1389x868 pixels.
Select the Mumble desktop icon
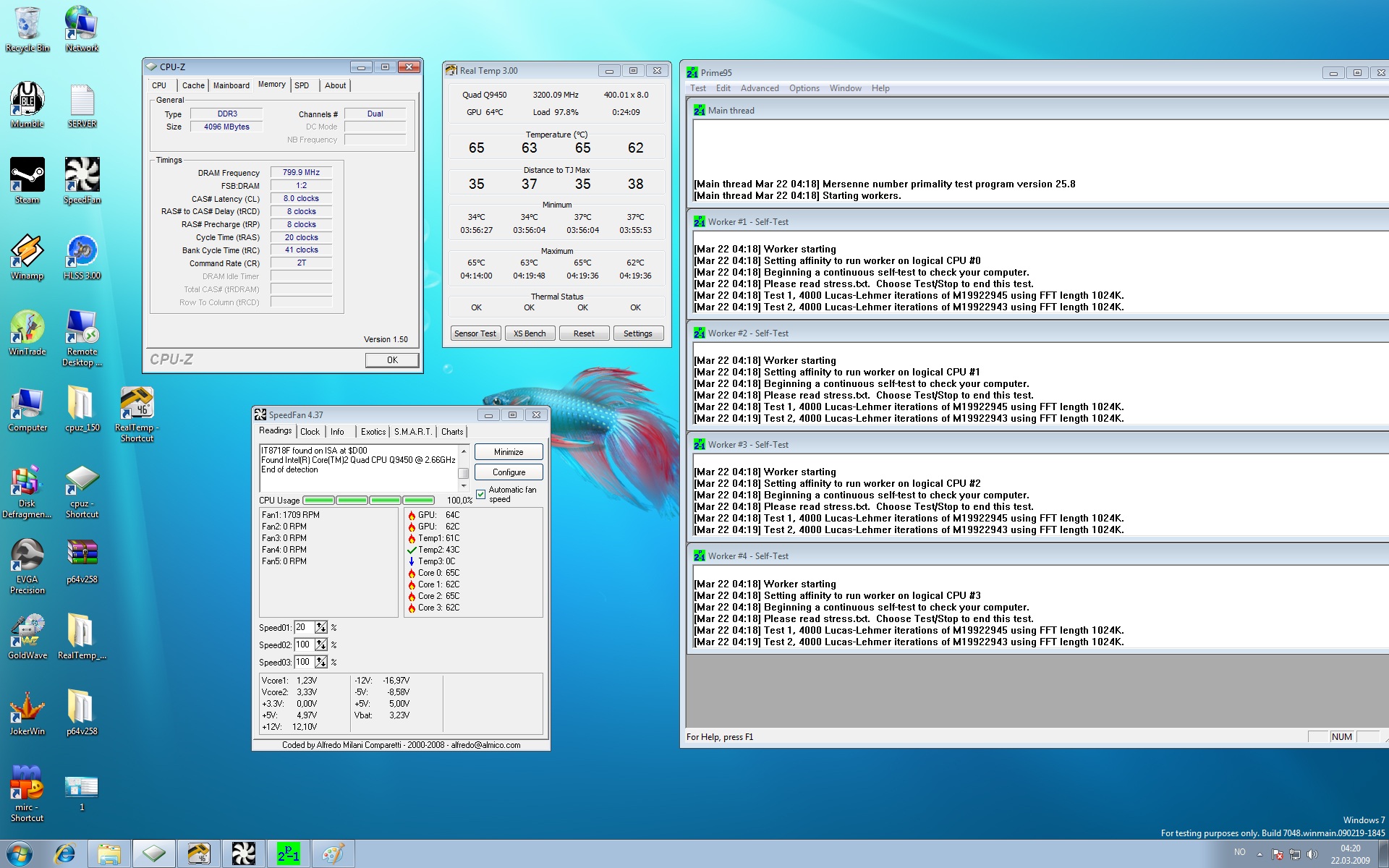(x=27, y=105)
